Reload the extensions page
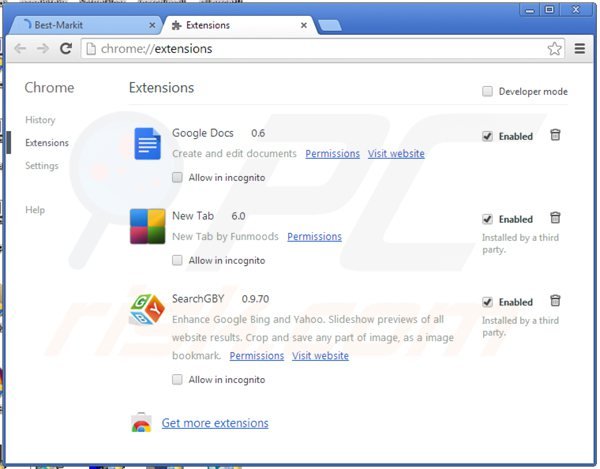The image size is (600, 469). 66,49
